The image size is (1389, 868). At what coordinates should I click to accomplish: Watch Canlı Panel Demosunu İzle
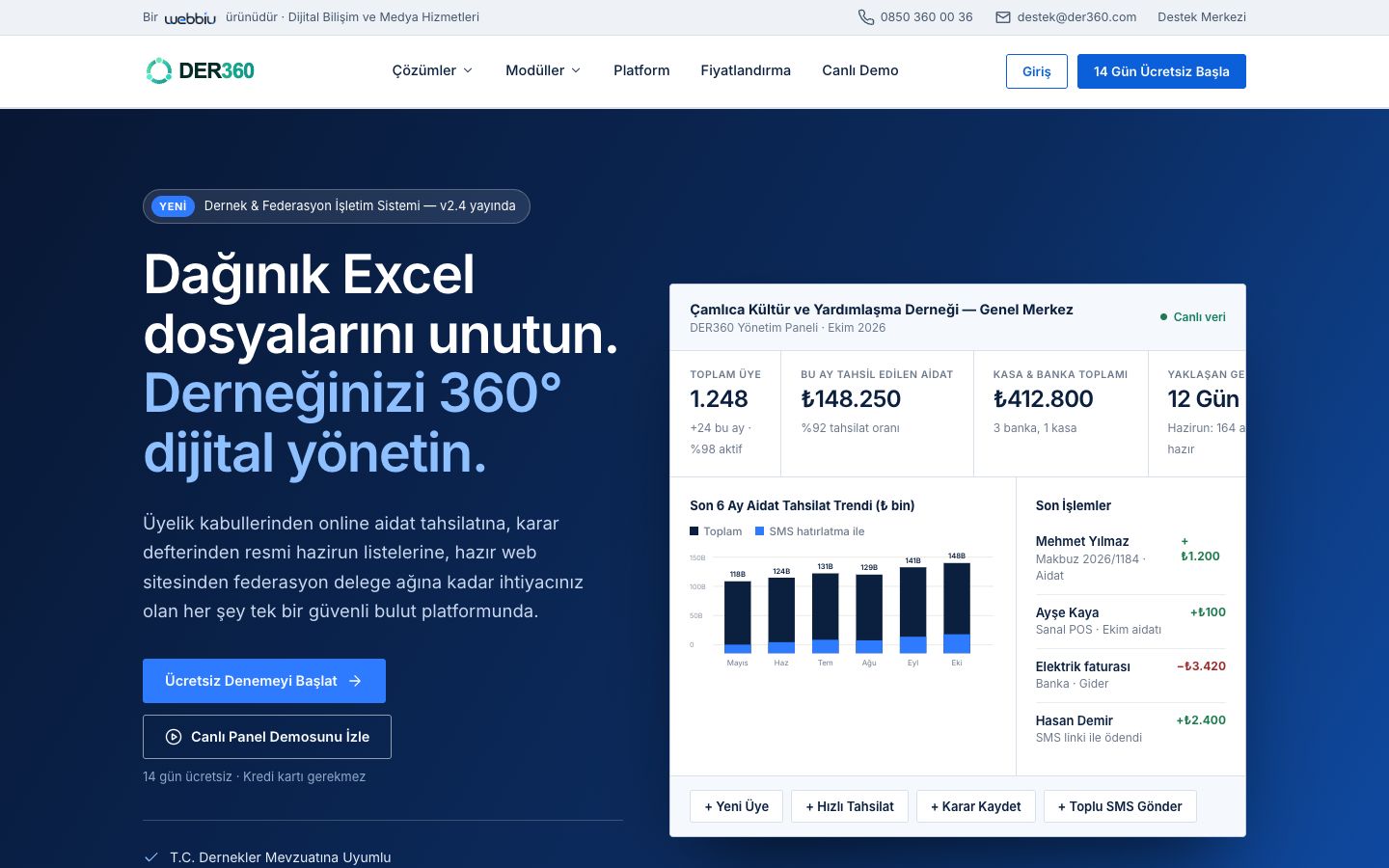tap(267, 737)
